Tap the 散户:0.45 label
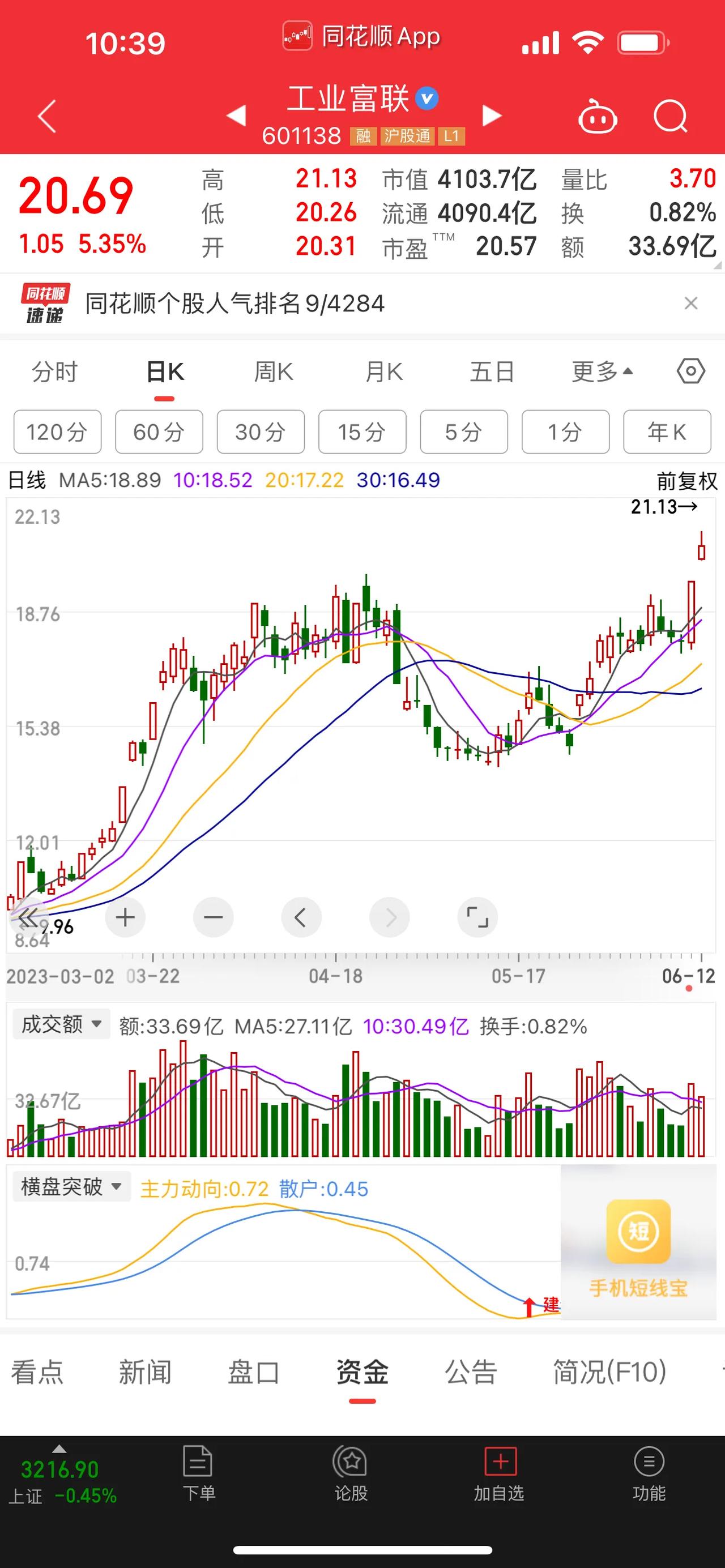The image size is (725, 1568). 324,1189
